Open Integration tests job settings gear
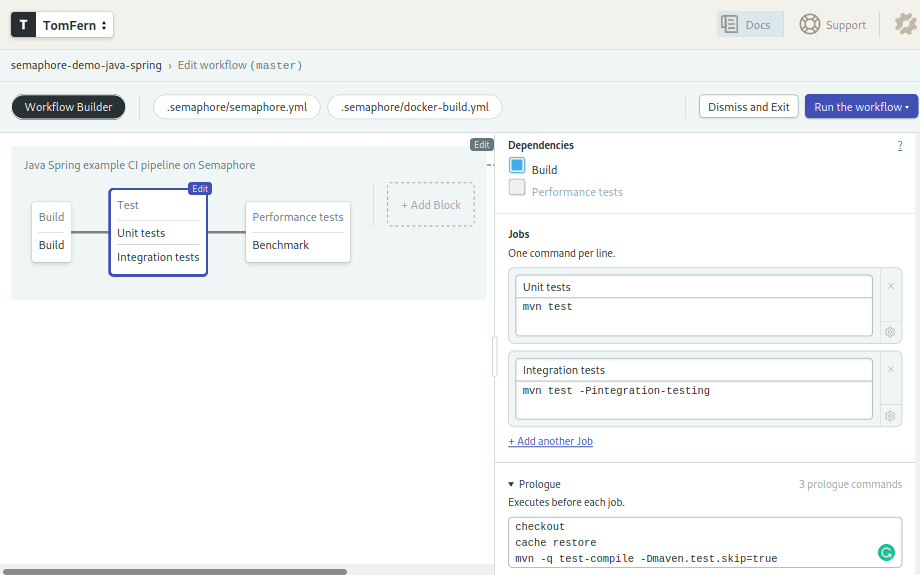Screen dimensions: 920x575 pos(890,415)
